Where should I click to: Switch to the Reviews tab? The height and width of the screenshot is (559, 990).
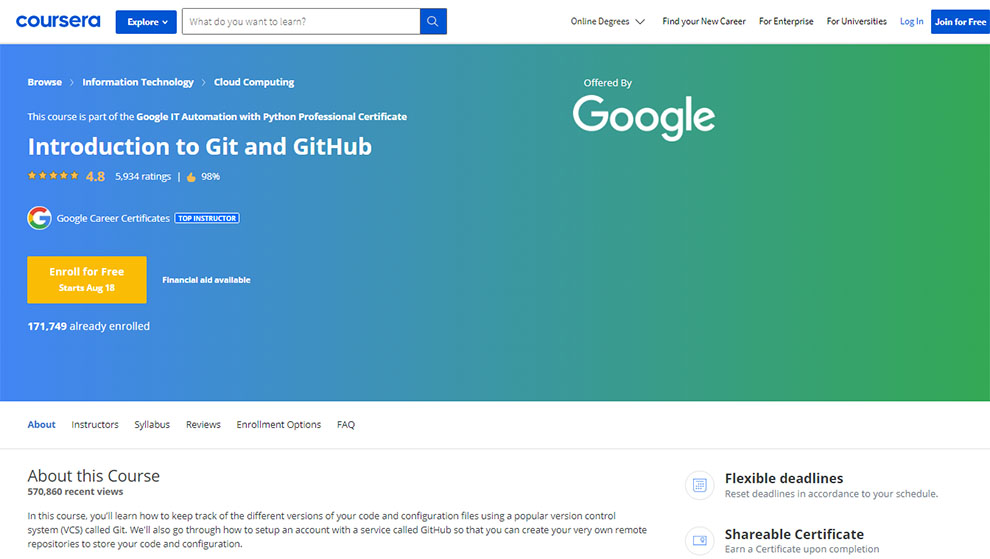coord(203,424)
